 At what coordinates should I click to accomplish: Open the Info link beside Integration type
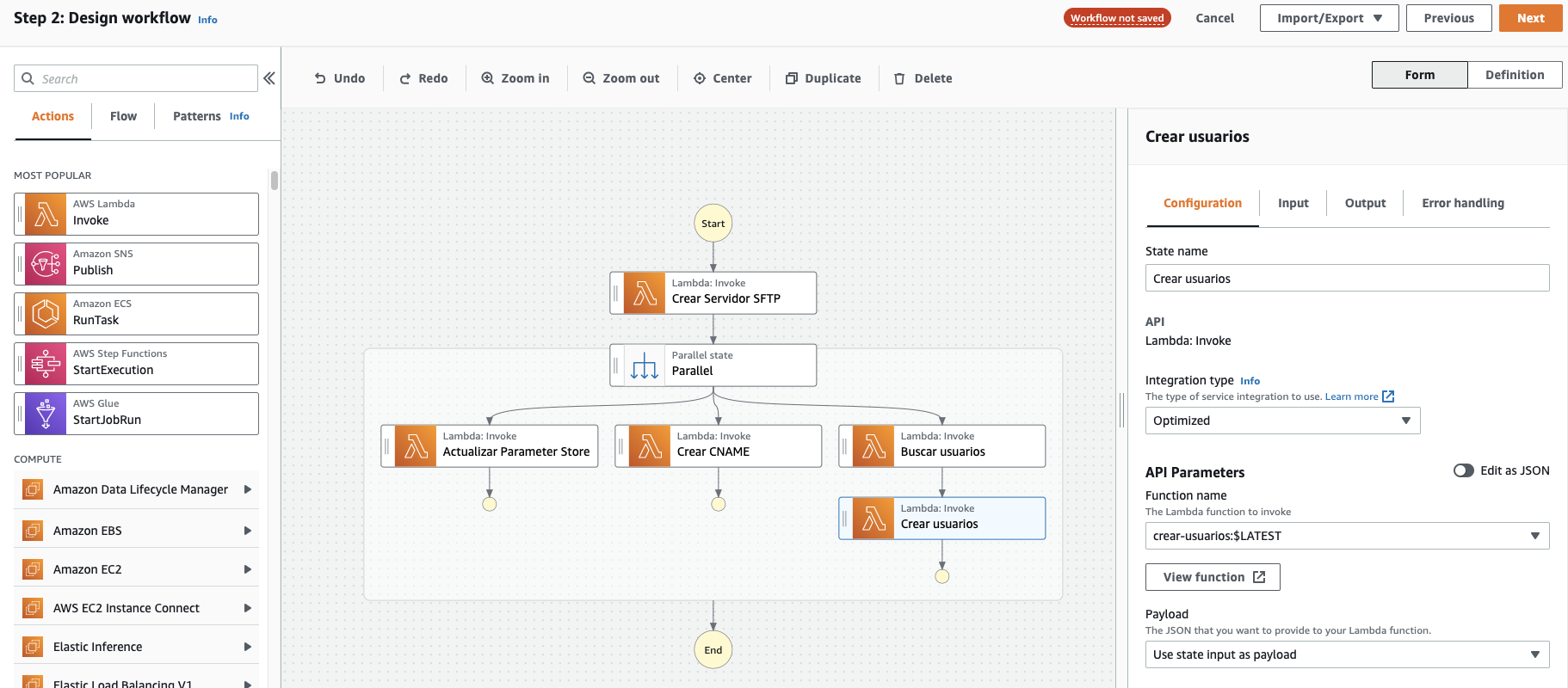click(1250, 381)
